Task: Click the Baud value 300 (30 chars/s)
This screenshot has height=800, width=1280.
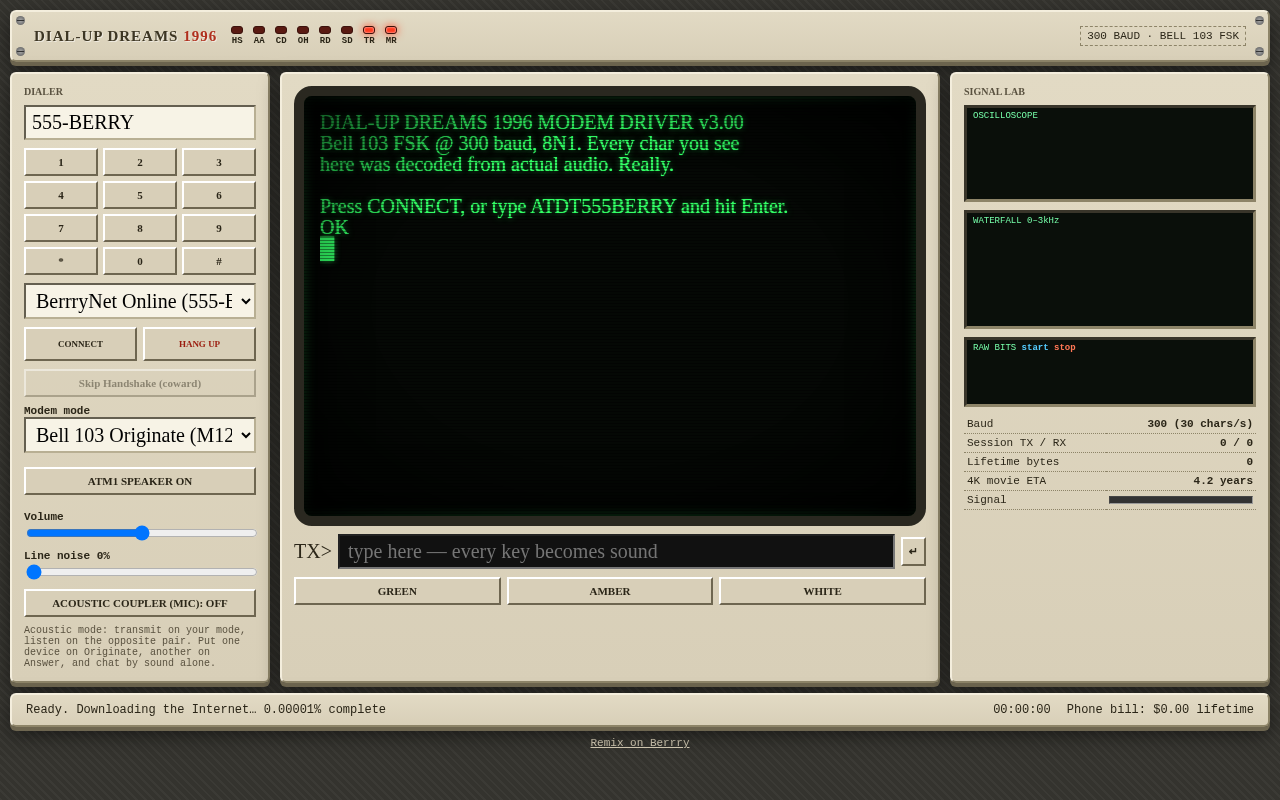Action: click(1200, 424)
